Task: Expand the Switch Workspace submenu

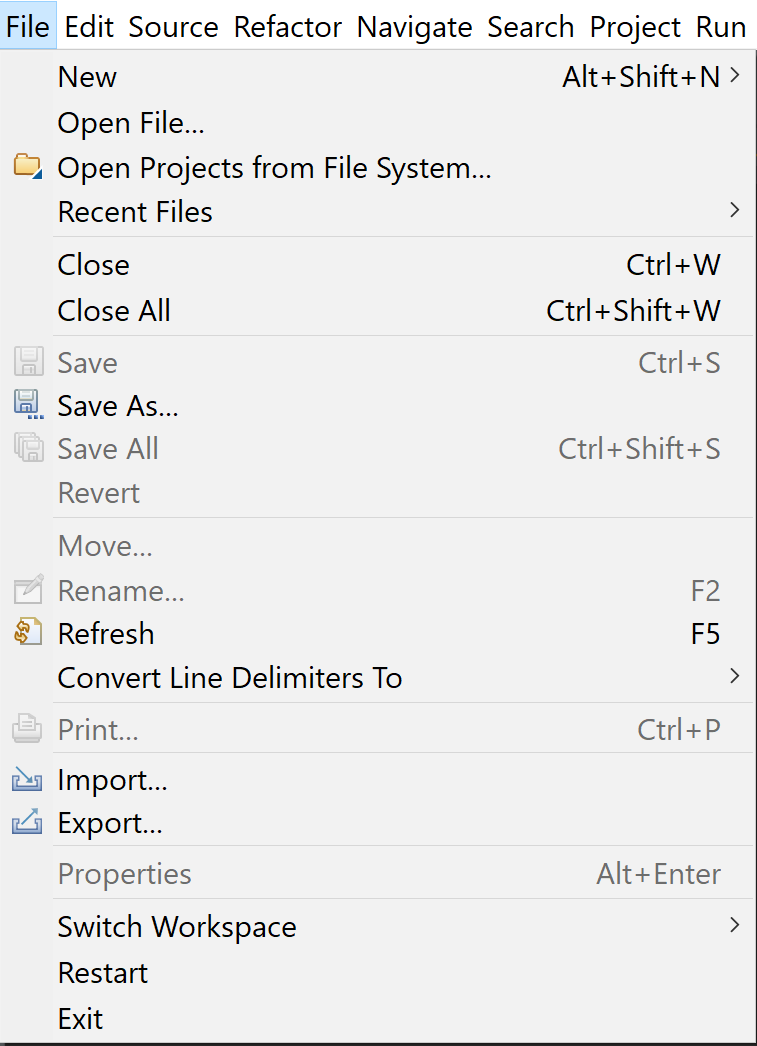Action: coord(735,926)
